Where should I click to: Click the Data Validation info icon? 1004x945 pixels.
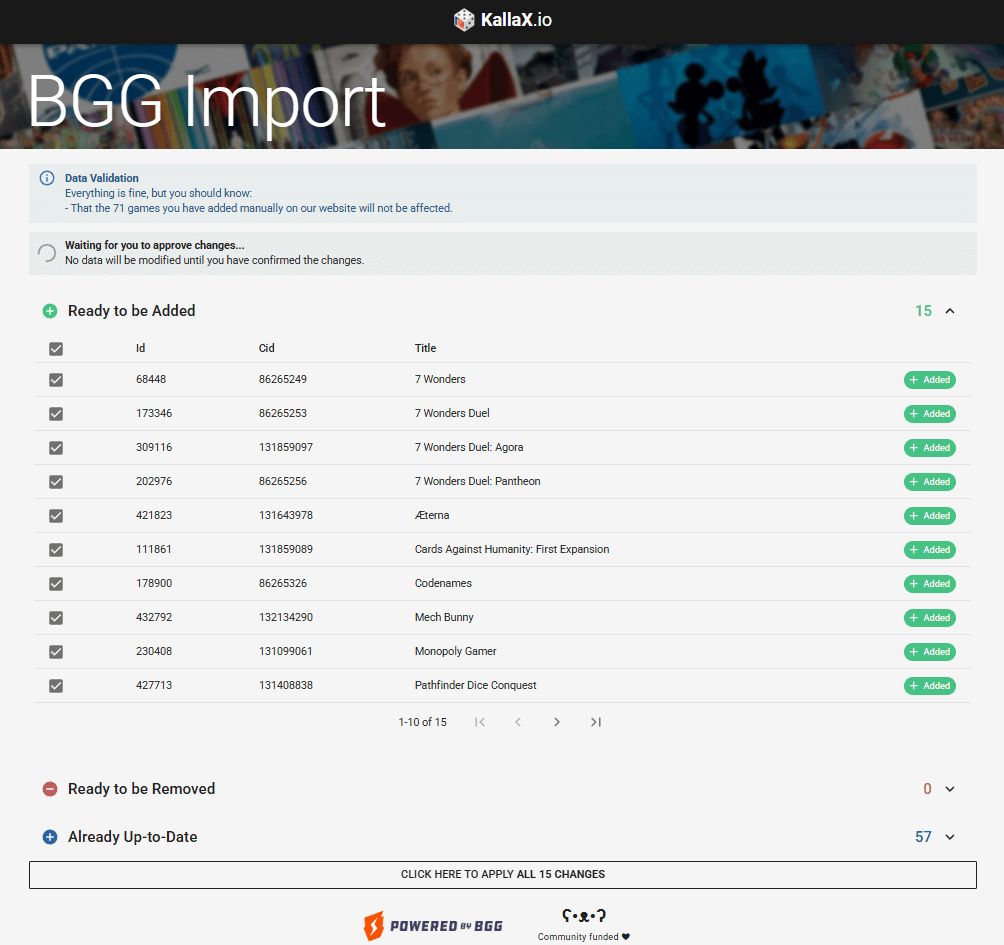[x=47, y=178]
